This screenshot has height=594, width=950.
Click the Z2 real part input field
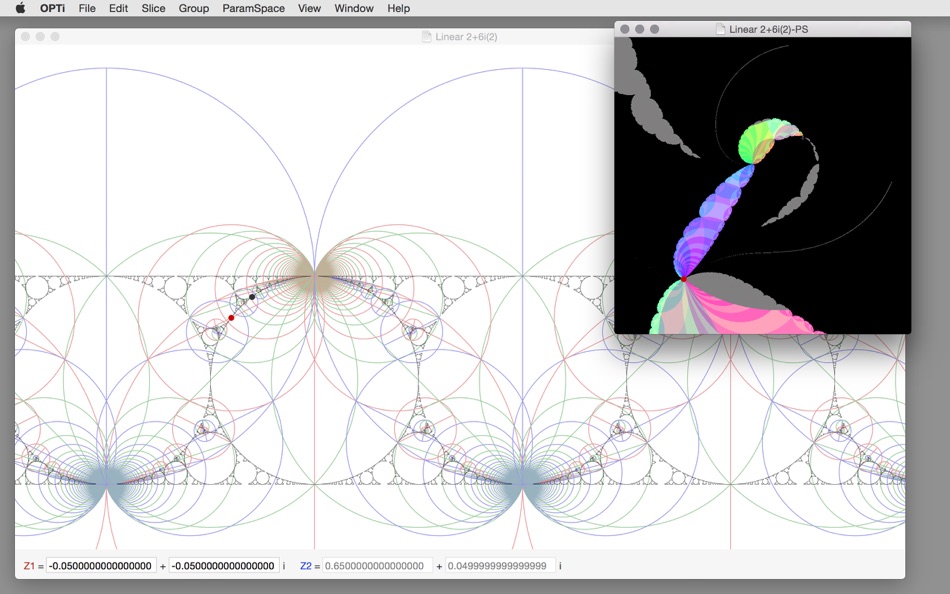coord(377,566)
